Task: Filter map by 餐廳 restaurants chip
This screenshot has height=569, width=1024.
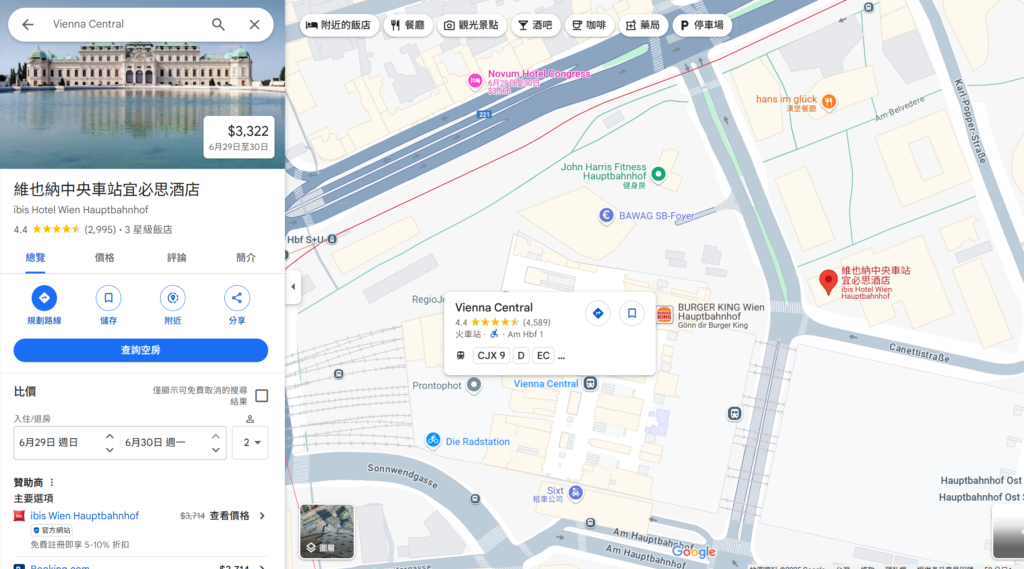Action: [408, 25]
